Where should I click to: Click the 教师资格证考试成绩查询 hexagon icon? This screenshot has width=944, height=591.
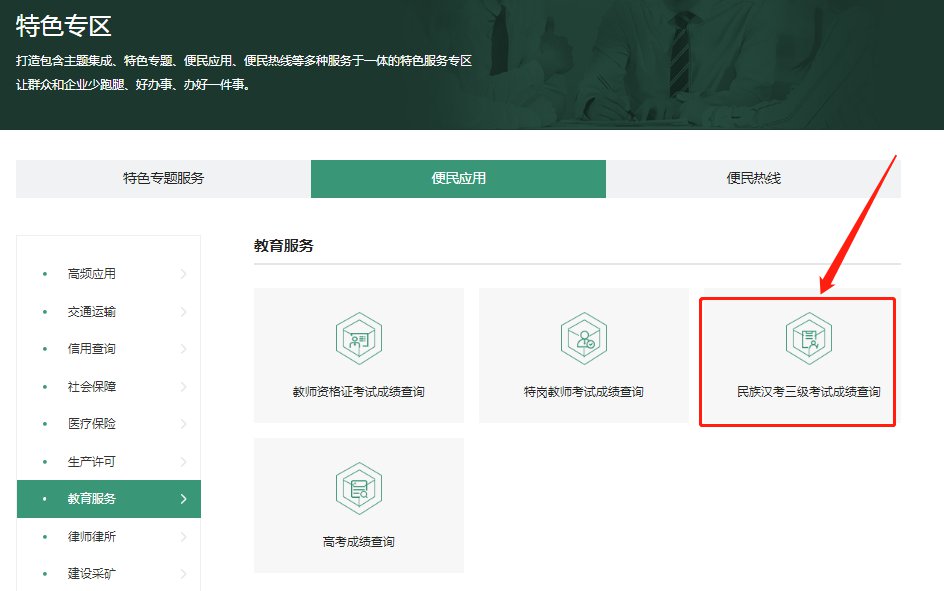tap(359, 339)
